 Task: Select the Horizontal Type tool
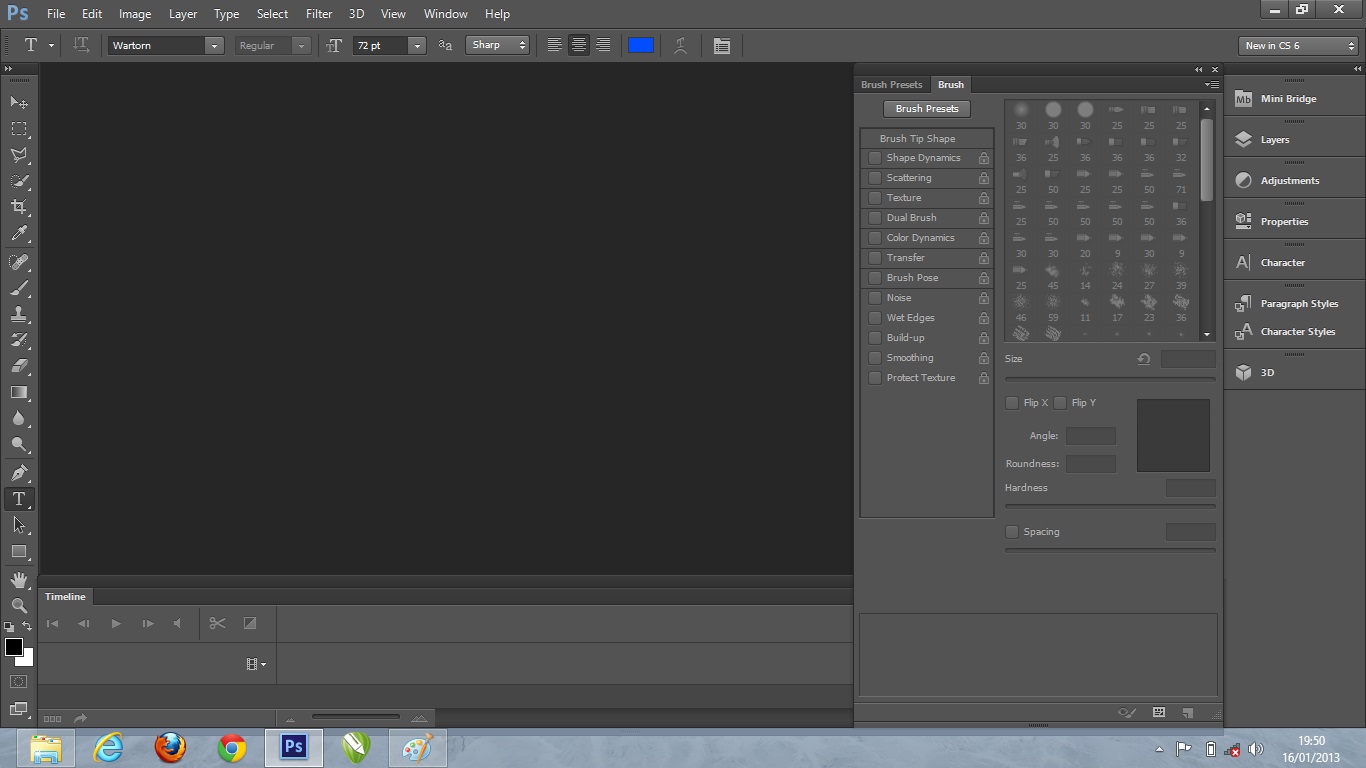19,499
